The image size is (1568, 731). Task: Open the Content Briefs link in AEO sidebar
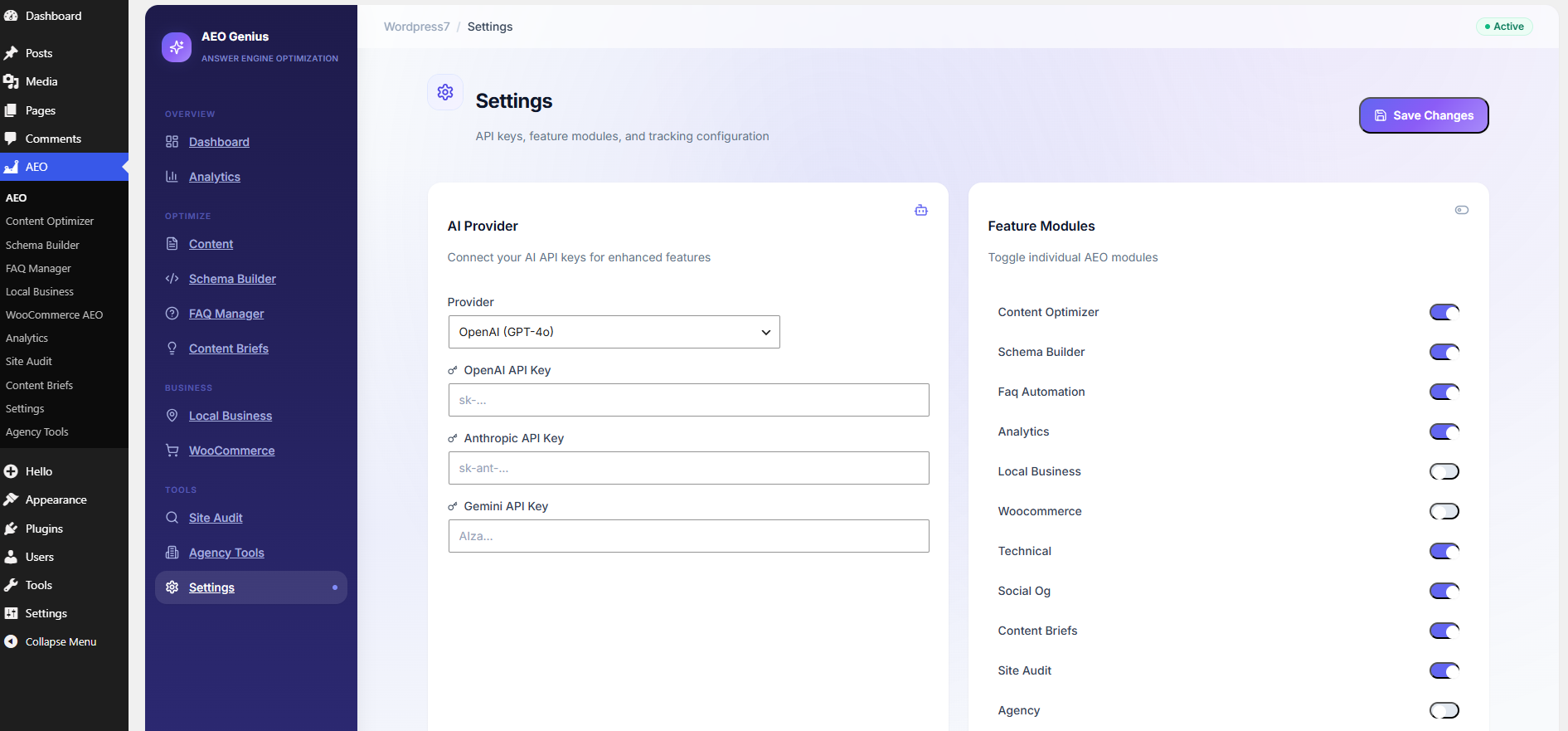[x=229, y=348]
